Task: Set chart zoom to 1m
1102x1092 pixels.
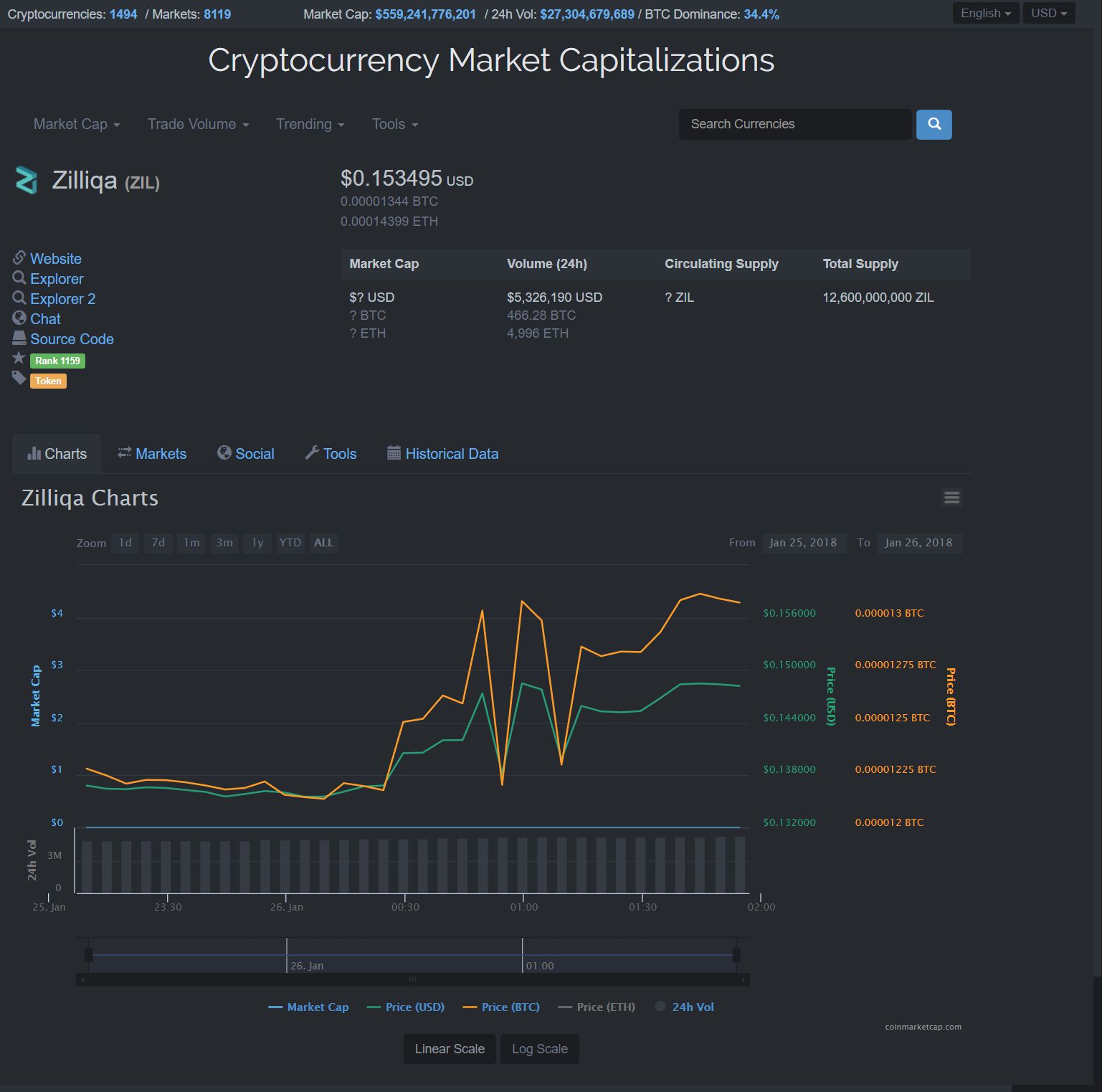Action: coord(191,543)
